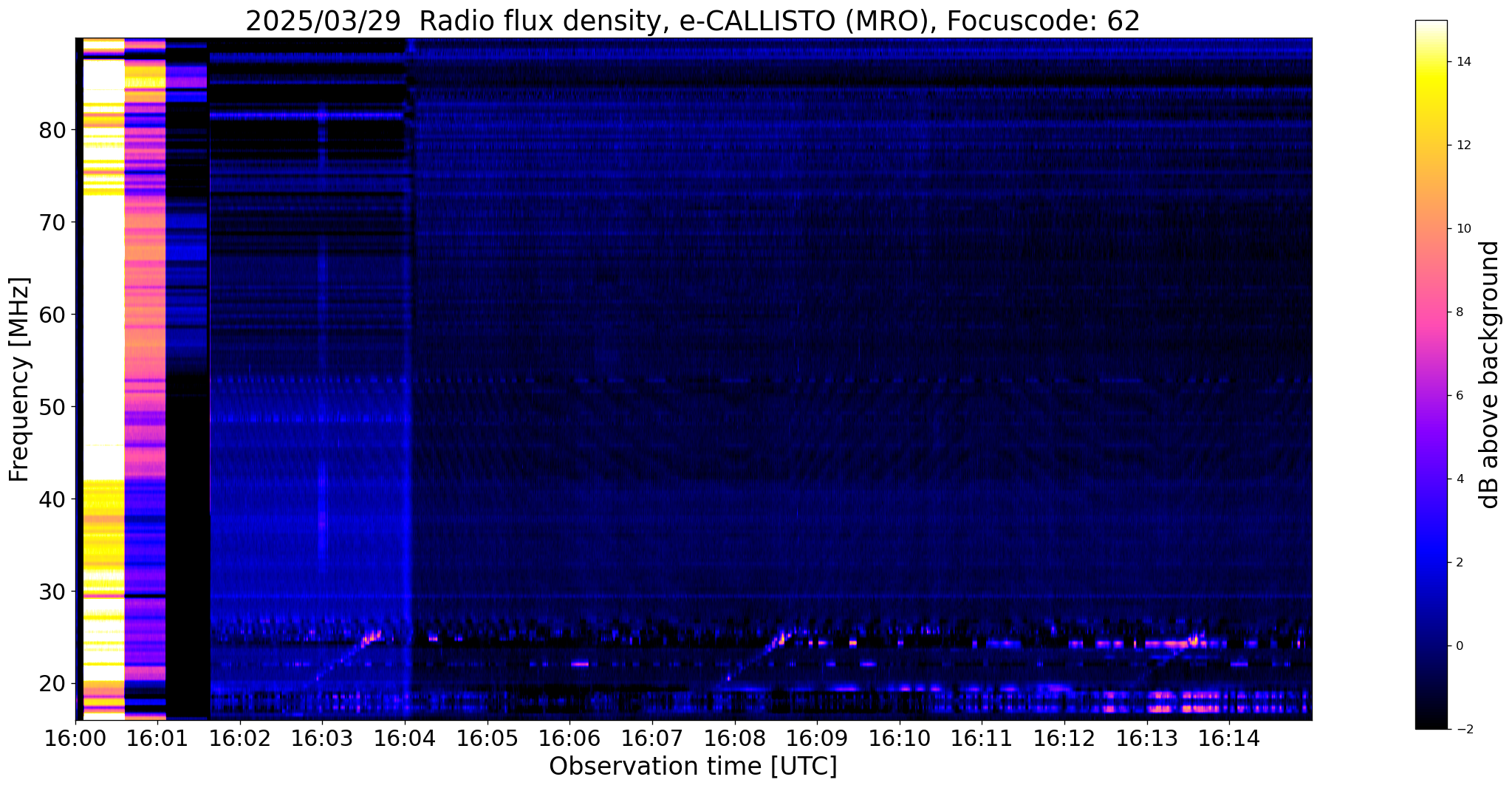Image resolution: width=1512 pixels, height=788 pixels.
Task: Click the 'Observation time [UTC]' x-axis label
Action: tap(693, 767)
